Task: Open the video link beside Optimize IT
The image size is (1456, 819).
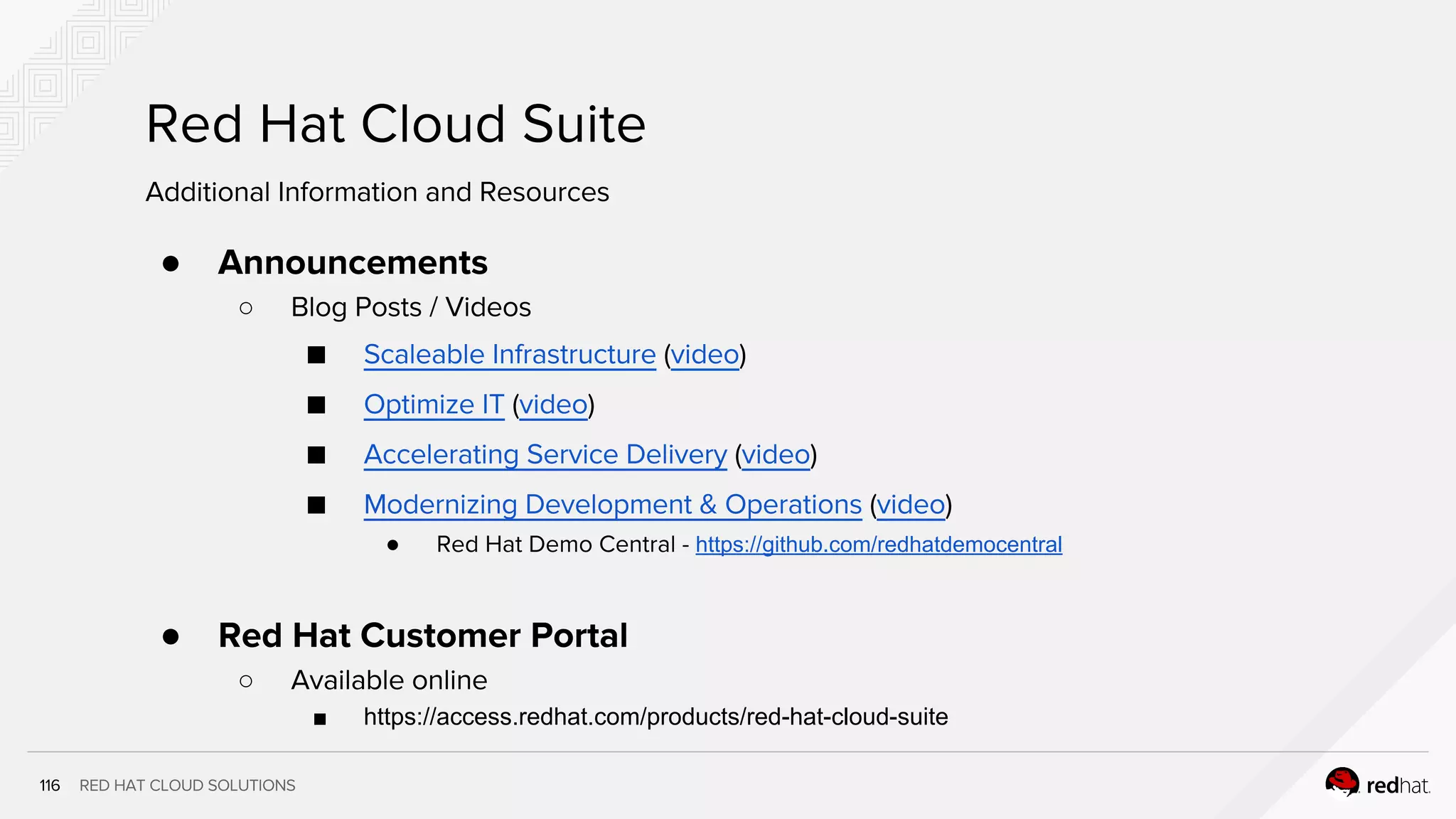Action: coord(554,405)
